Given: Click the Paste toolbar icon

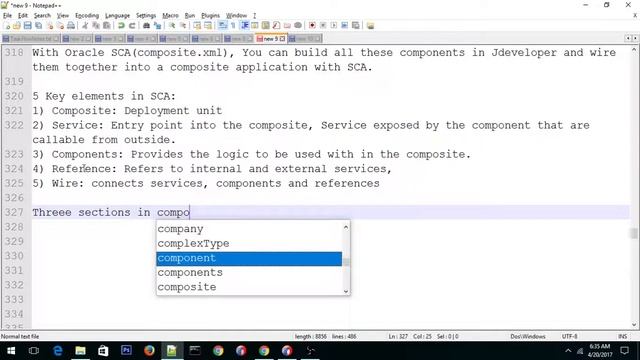Looking at the screenshot, I should 107,26.
